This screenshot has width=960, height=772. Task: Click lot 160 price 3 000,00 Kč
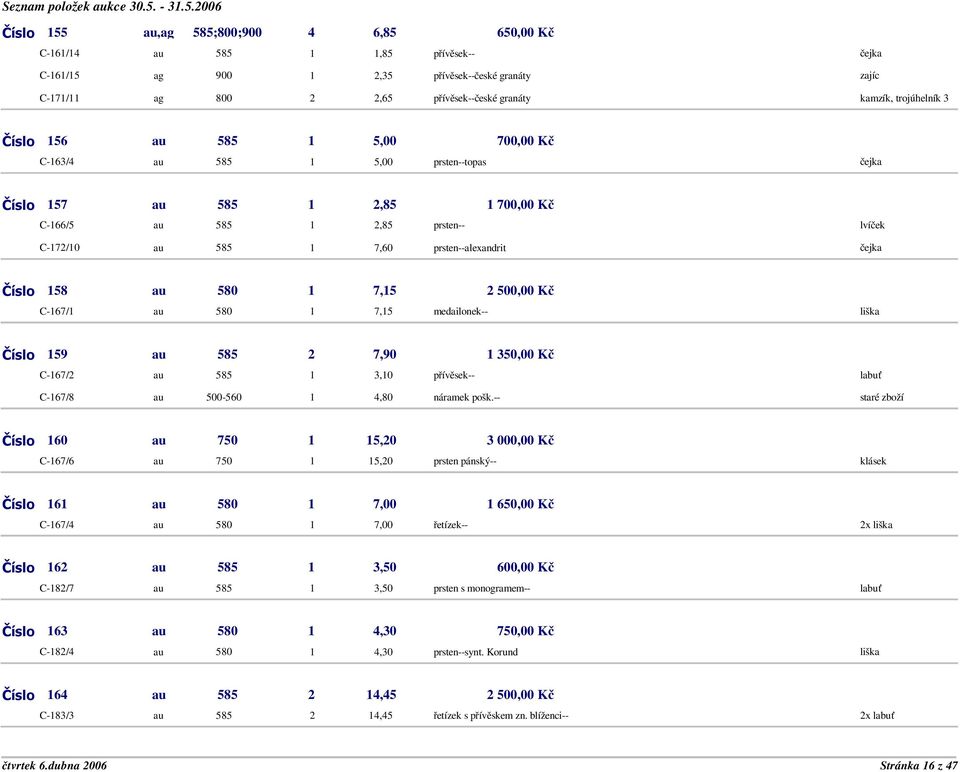(520, 440)
